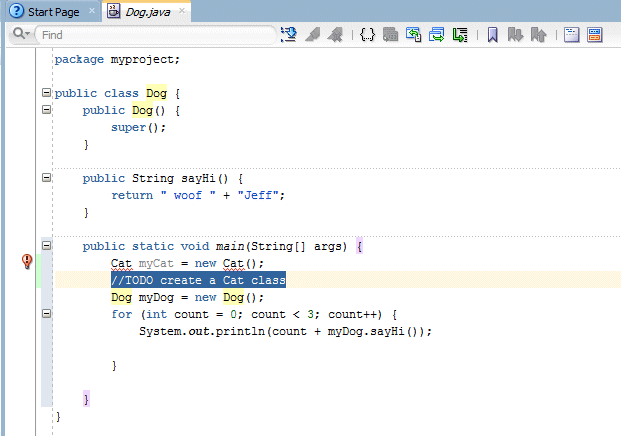Click 'String sayHi()' method signature

pos(180,178)
